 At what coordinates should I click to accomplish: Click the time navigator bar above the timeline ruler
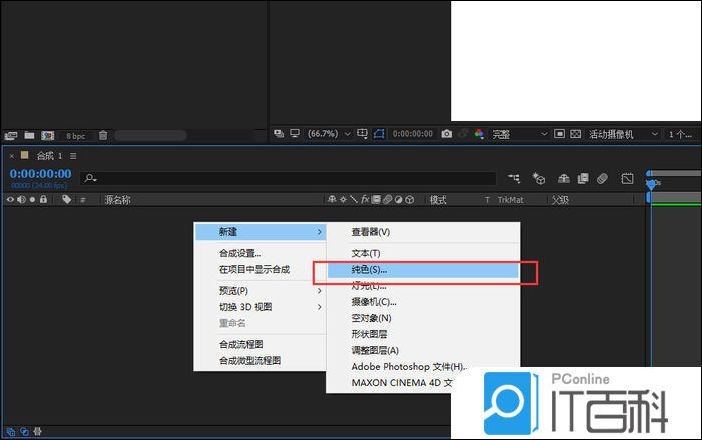[x=674, y=173]
